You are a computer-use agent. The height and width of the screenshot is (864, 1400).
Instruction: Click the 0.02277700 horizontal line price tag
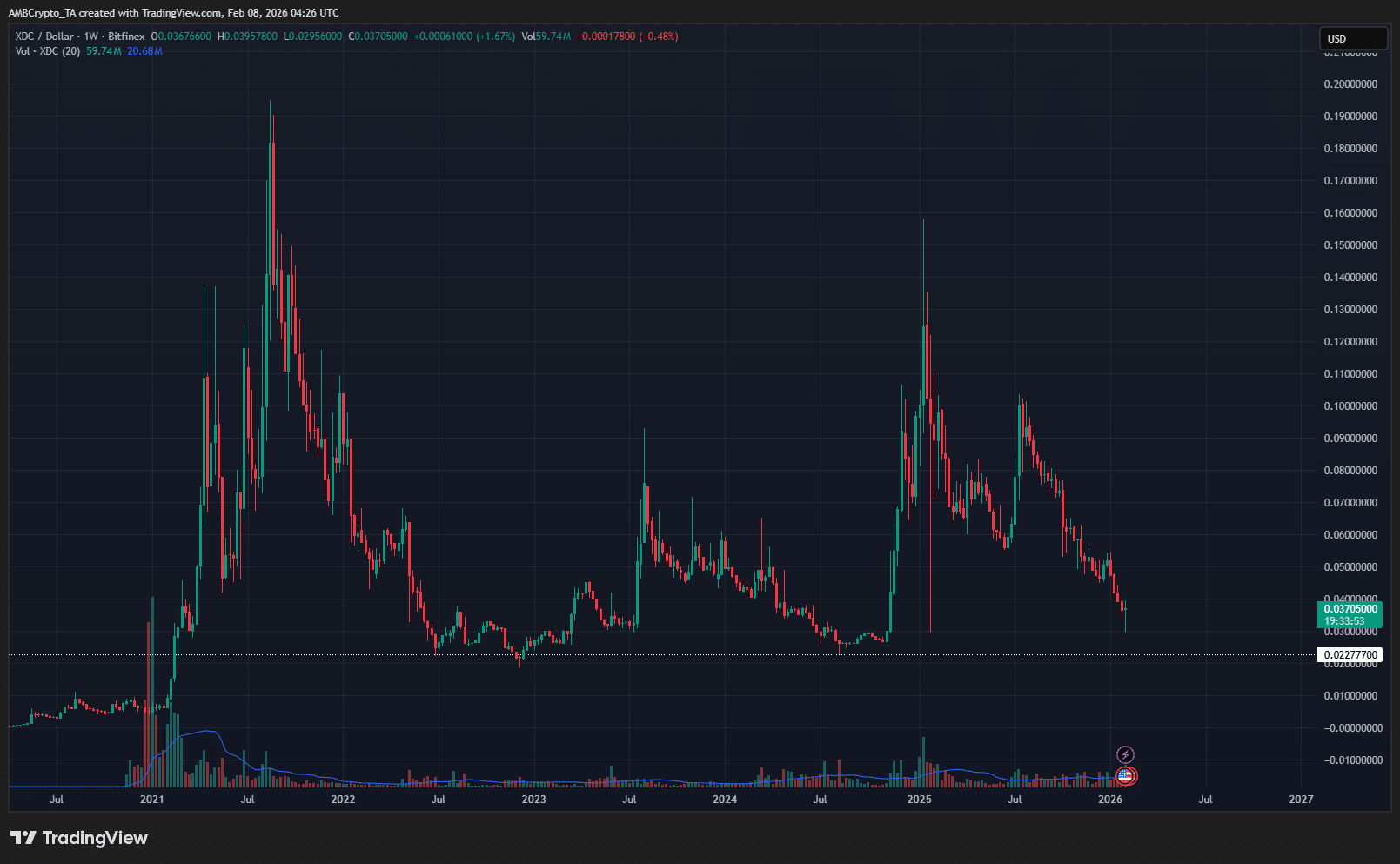1350,655
